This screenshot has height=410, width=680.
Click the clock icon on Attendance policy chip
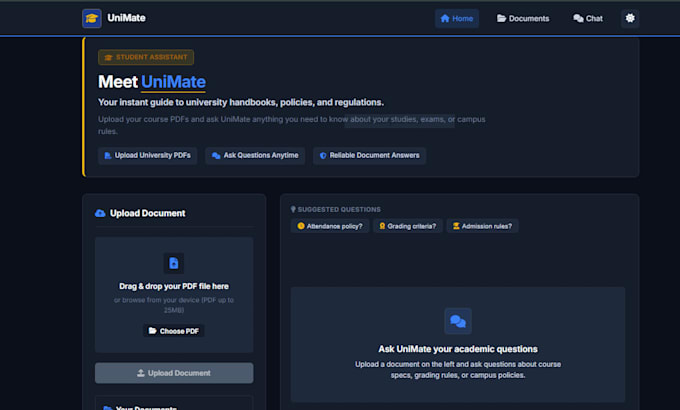tap(301, 226)
